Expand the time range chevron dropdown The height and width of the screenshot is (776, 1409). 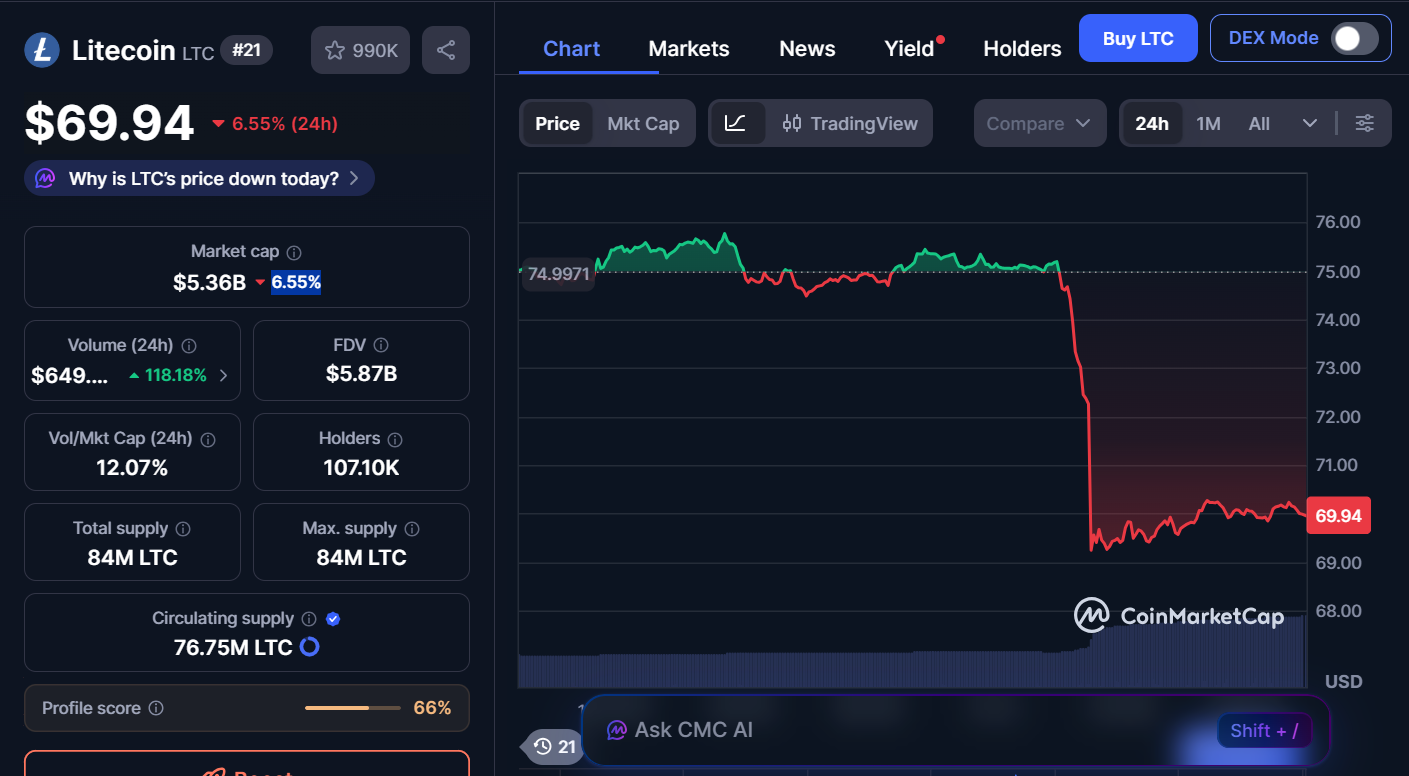tap(1311, 123)
